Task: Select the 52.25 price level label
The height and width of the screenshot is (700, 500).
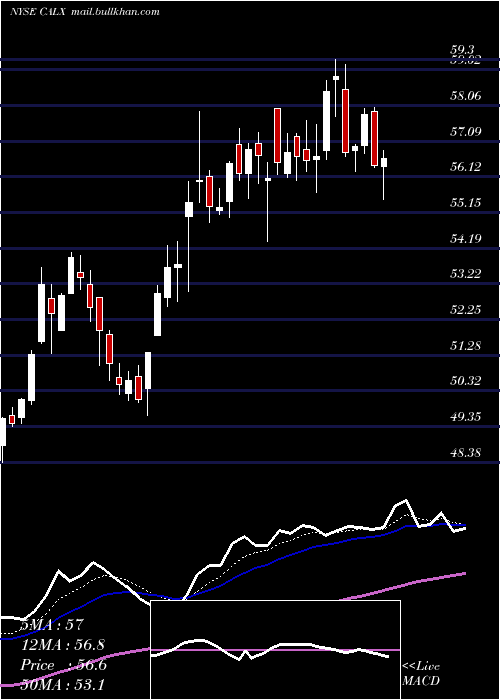Action: click(466, 309)
